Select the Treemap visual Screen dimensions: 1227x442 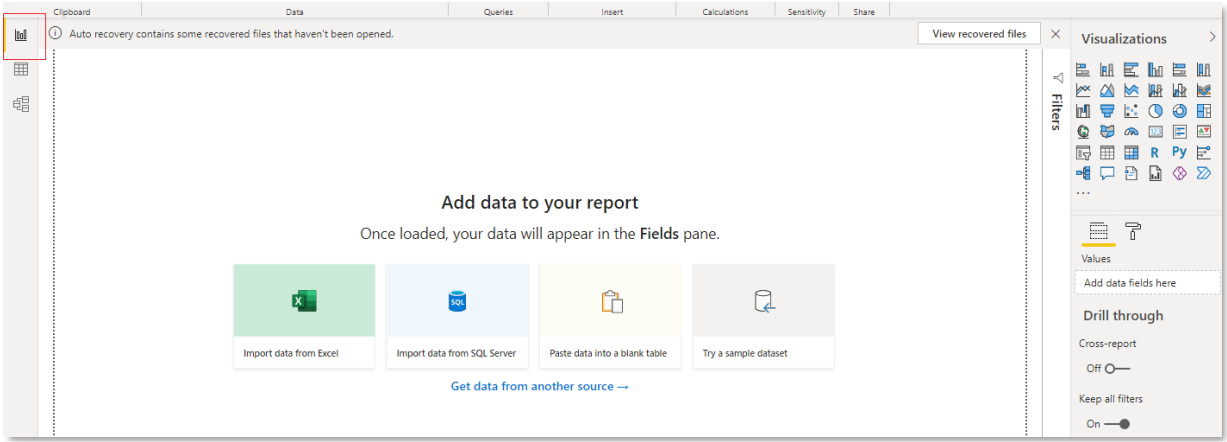point(1203,111)
